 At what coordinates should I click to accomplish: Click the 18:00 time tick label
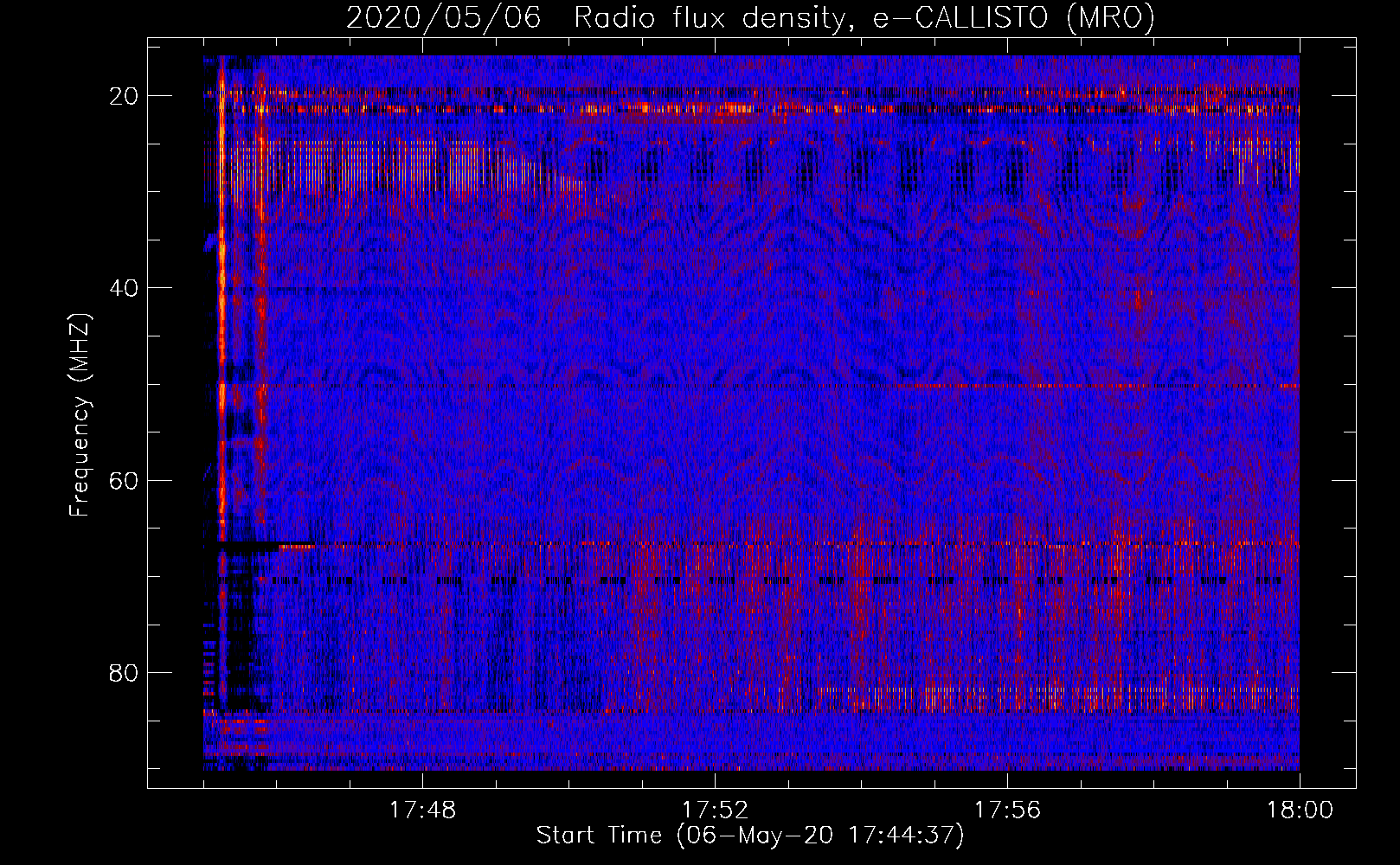click(x=1300, y=811)
